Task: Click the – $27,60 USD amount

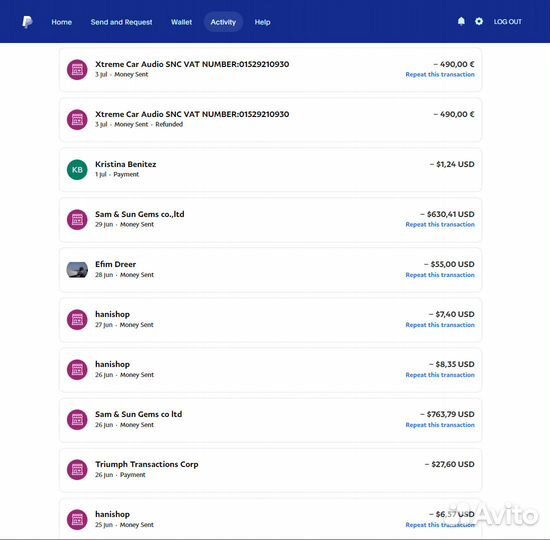Action: (449, 464)
